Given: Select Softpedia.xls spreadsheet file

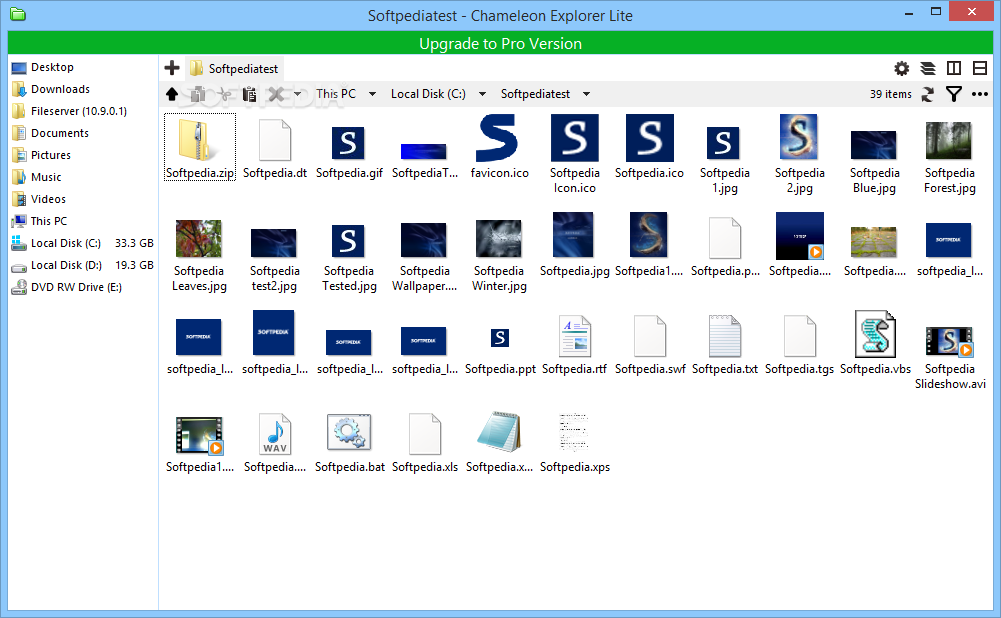Looking at the screenshot, I should (425, 444).
